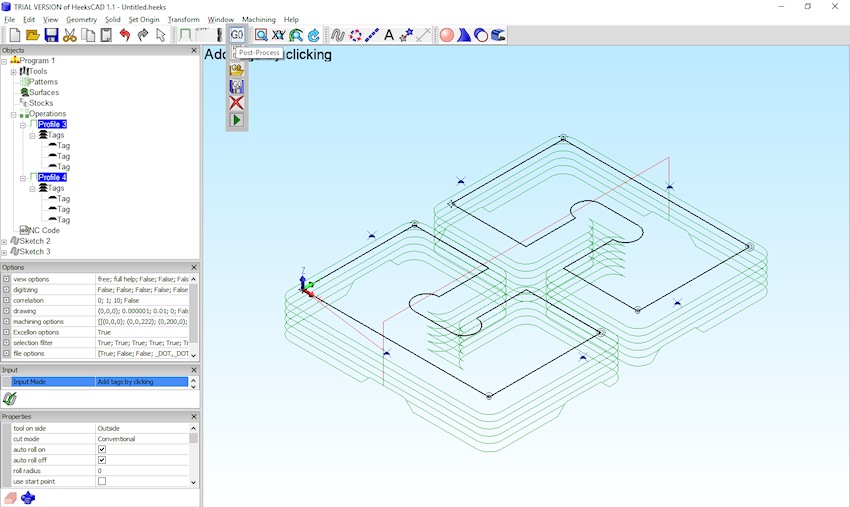This screenshot has height=507, width=850.
Task: Close the Options panel
Action: point(194,267)
